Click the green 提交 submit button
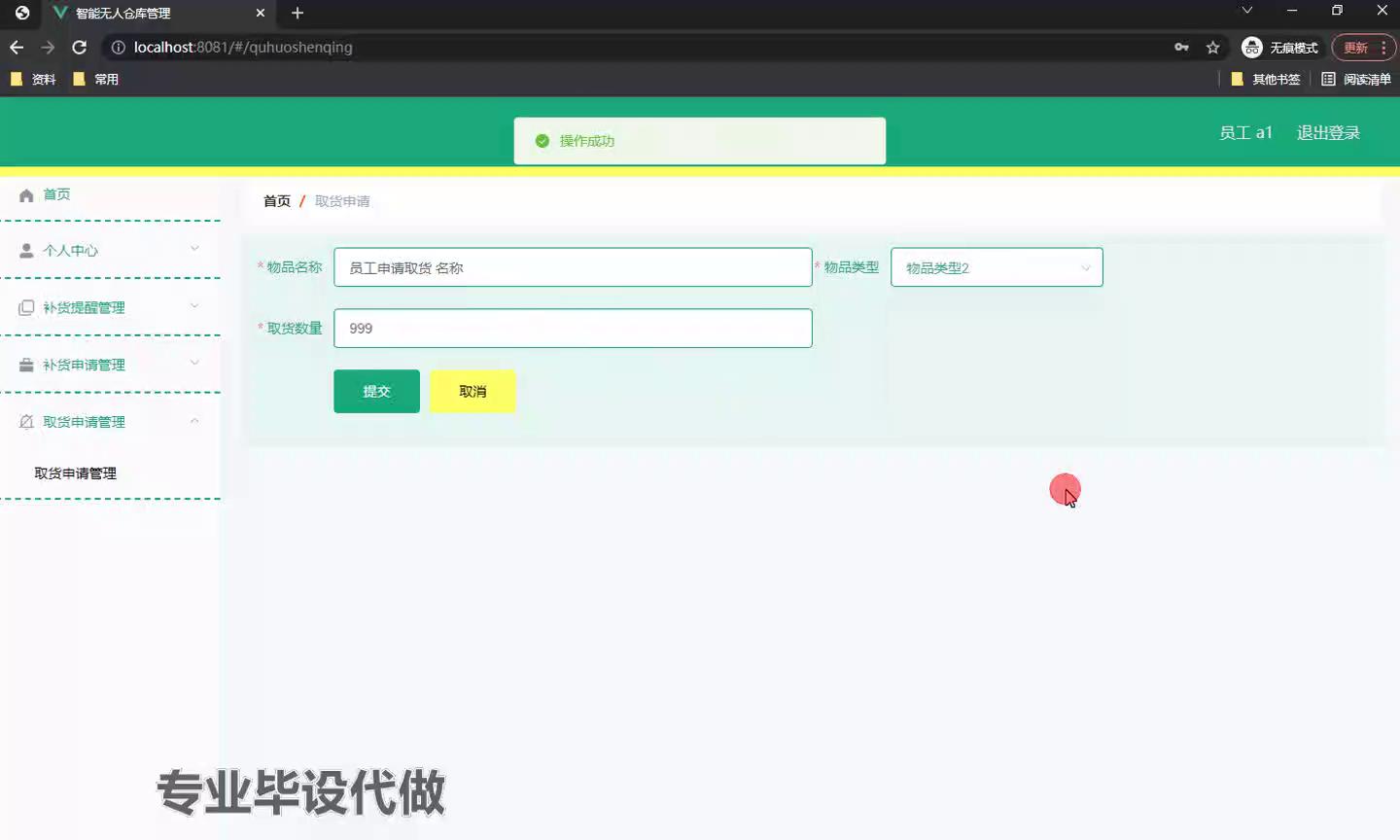The height and width of the screenshot is (840, 1400). [x=376, y=391]
